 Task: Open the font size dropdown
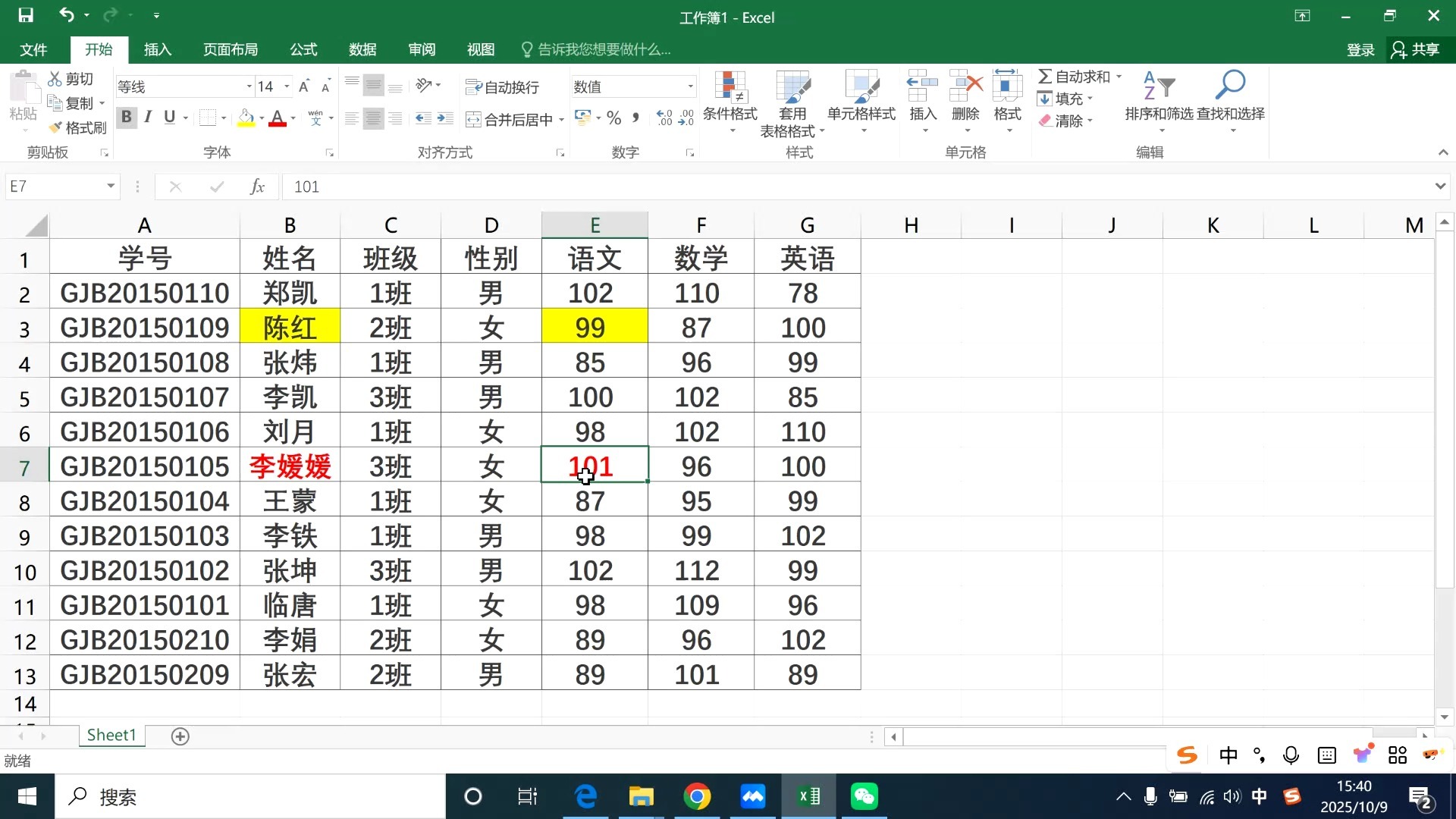click(x=286, y=86)
